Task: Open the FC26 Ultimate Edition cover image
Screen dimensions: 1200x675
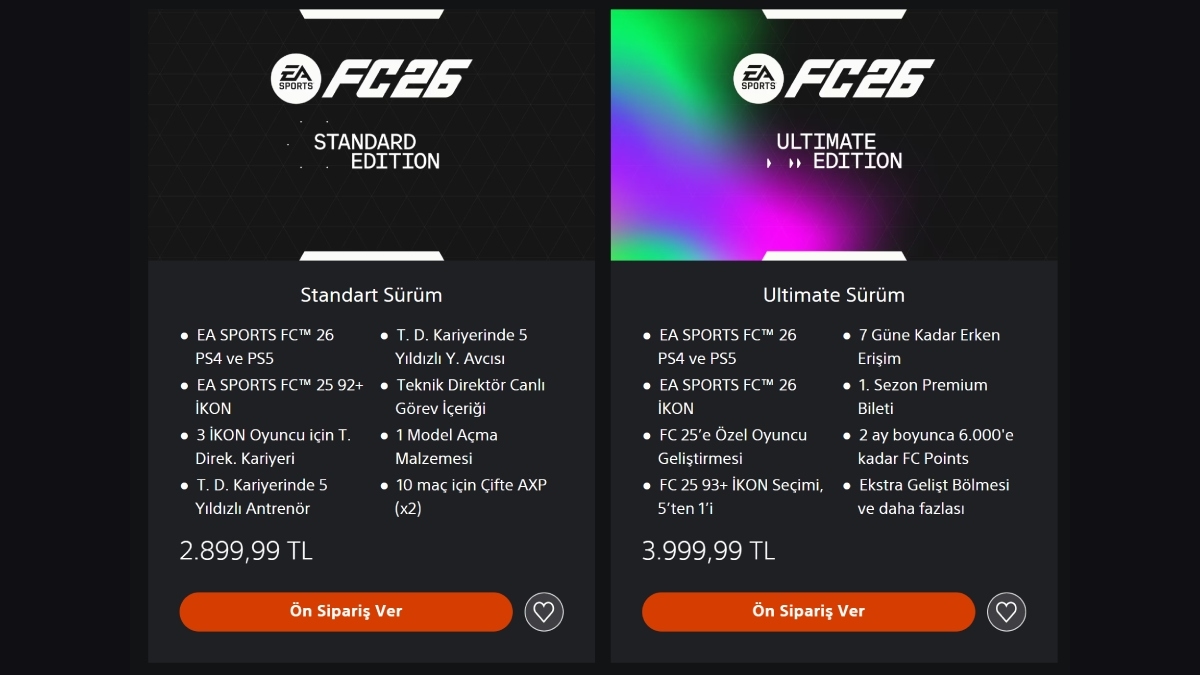Action: (834, 135)
